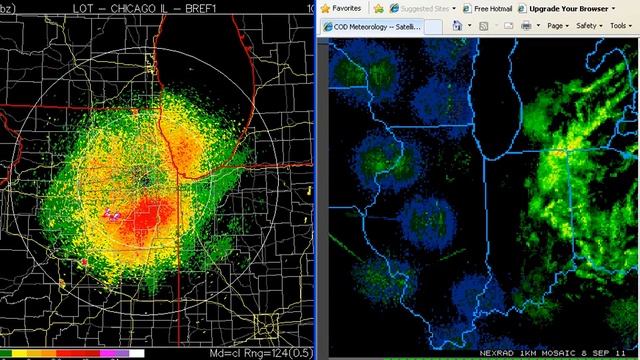Expand the Suggested Sites dropdown arrow
This screenshot has width=640, height=360.
pos(454,8)
